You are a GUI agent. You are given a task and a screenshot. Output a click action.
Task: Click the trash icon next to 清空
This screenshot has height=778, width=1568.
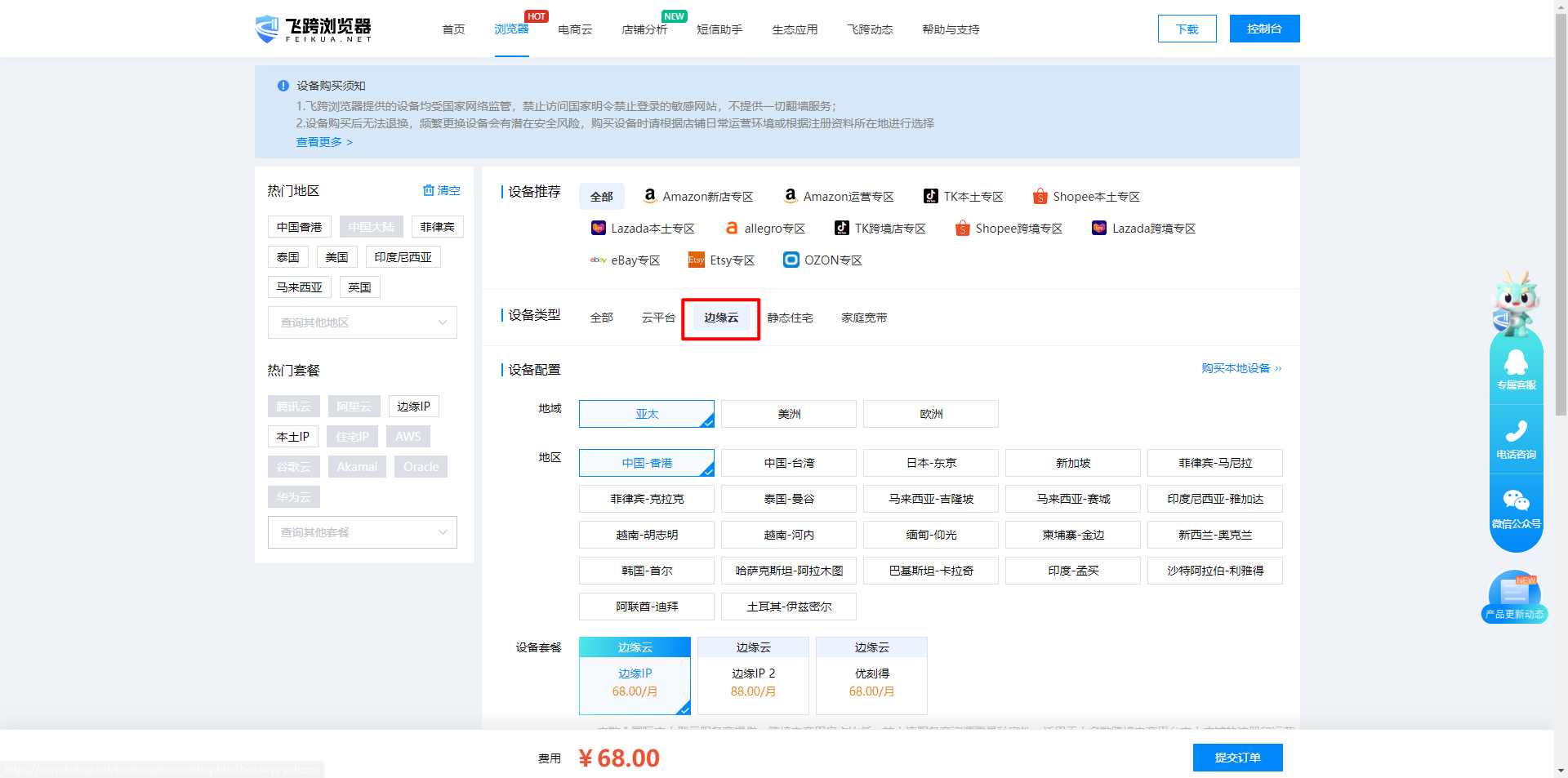pyautogui.click(x=428, y=190)
